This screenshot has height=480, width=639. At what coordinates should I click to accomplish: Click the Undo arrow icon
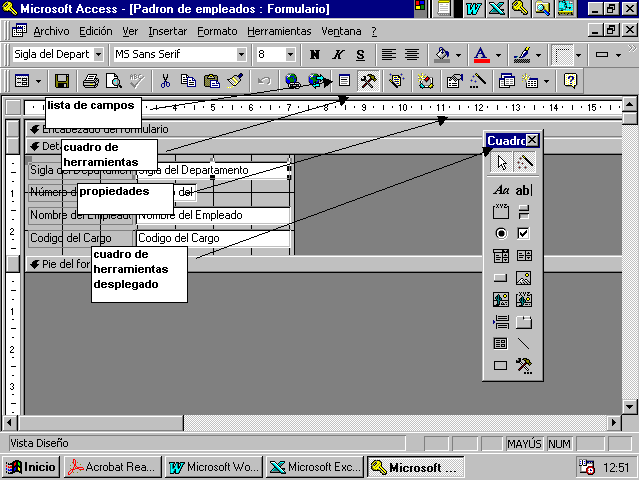point(264,81)
